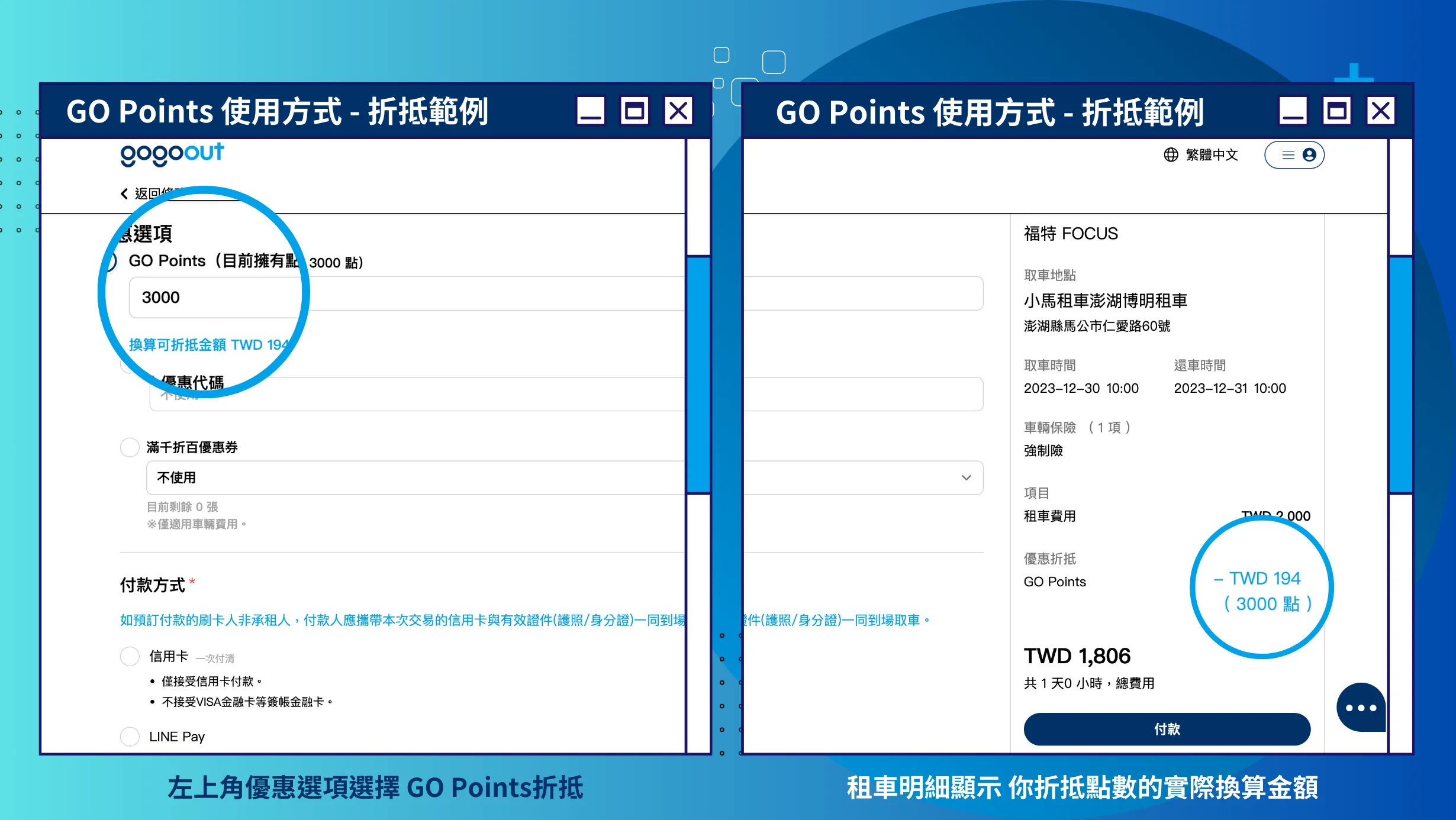The image size is (1456, 820).
Task: Select the 滿千折百優惠券 radio button
Action: (x=130, y=447)
